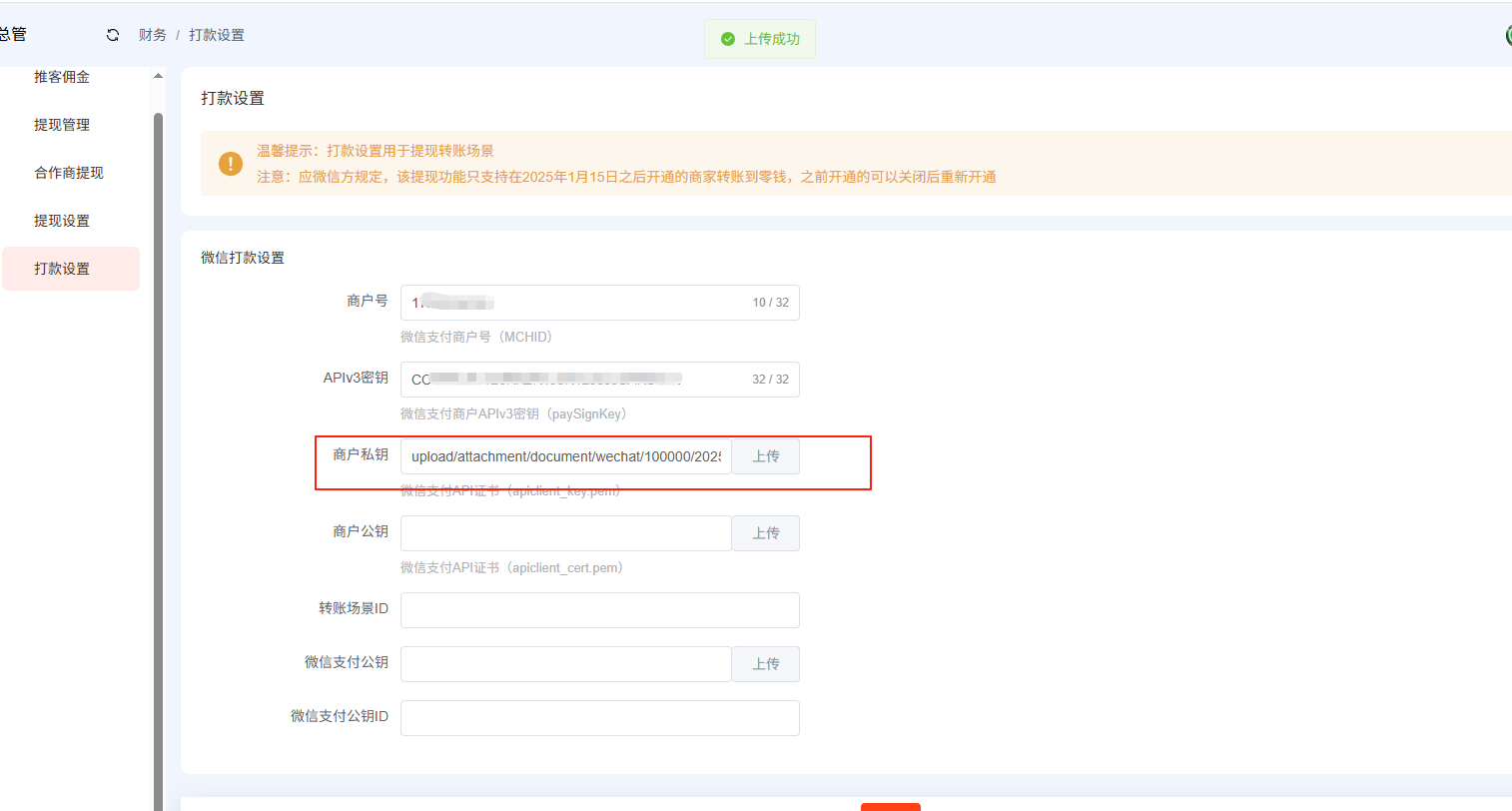Click the 转账场景ID text box

(599, 610)
